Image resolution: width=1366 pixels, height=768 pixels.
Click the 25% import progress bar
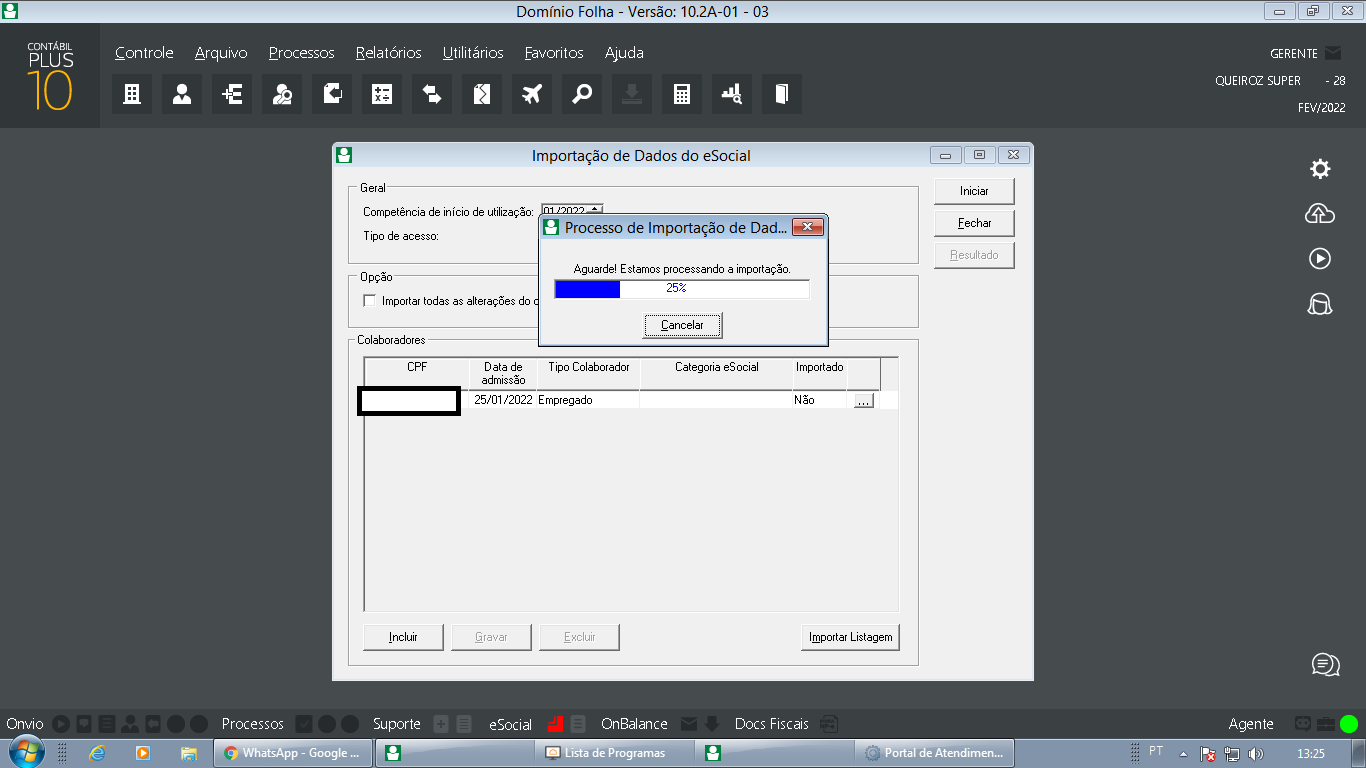tap(682, 289)
